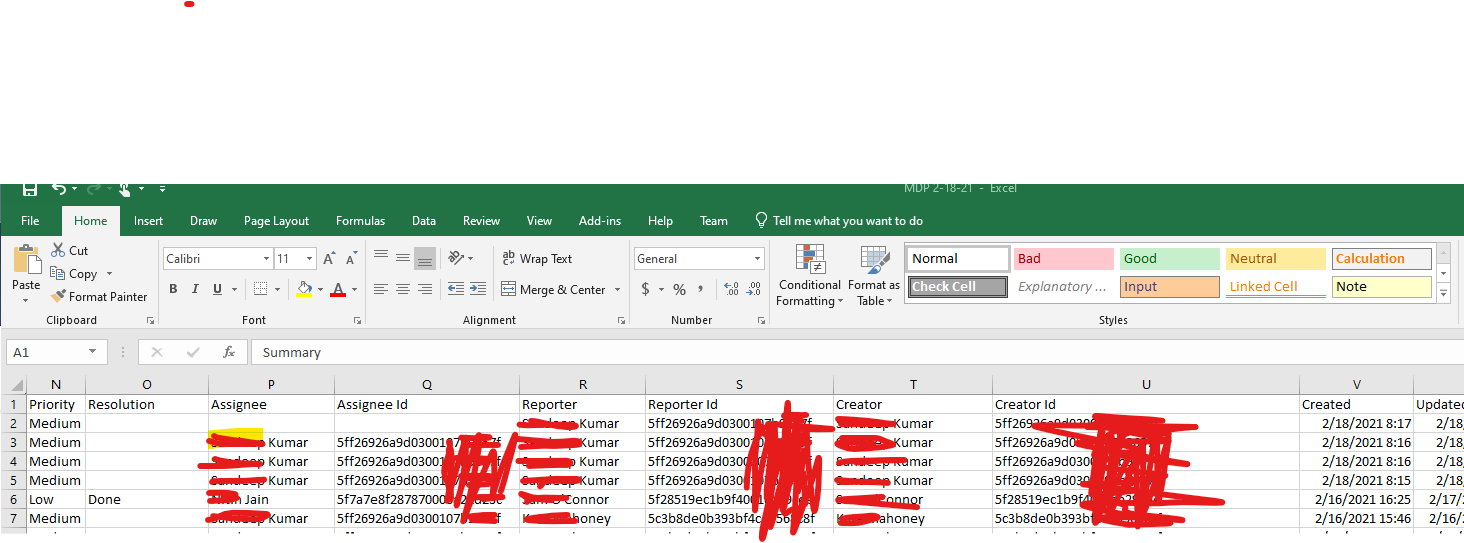Click the Copy button

(74, 274)
